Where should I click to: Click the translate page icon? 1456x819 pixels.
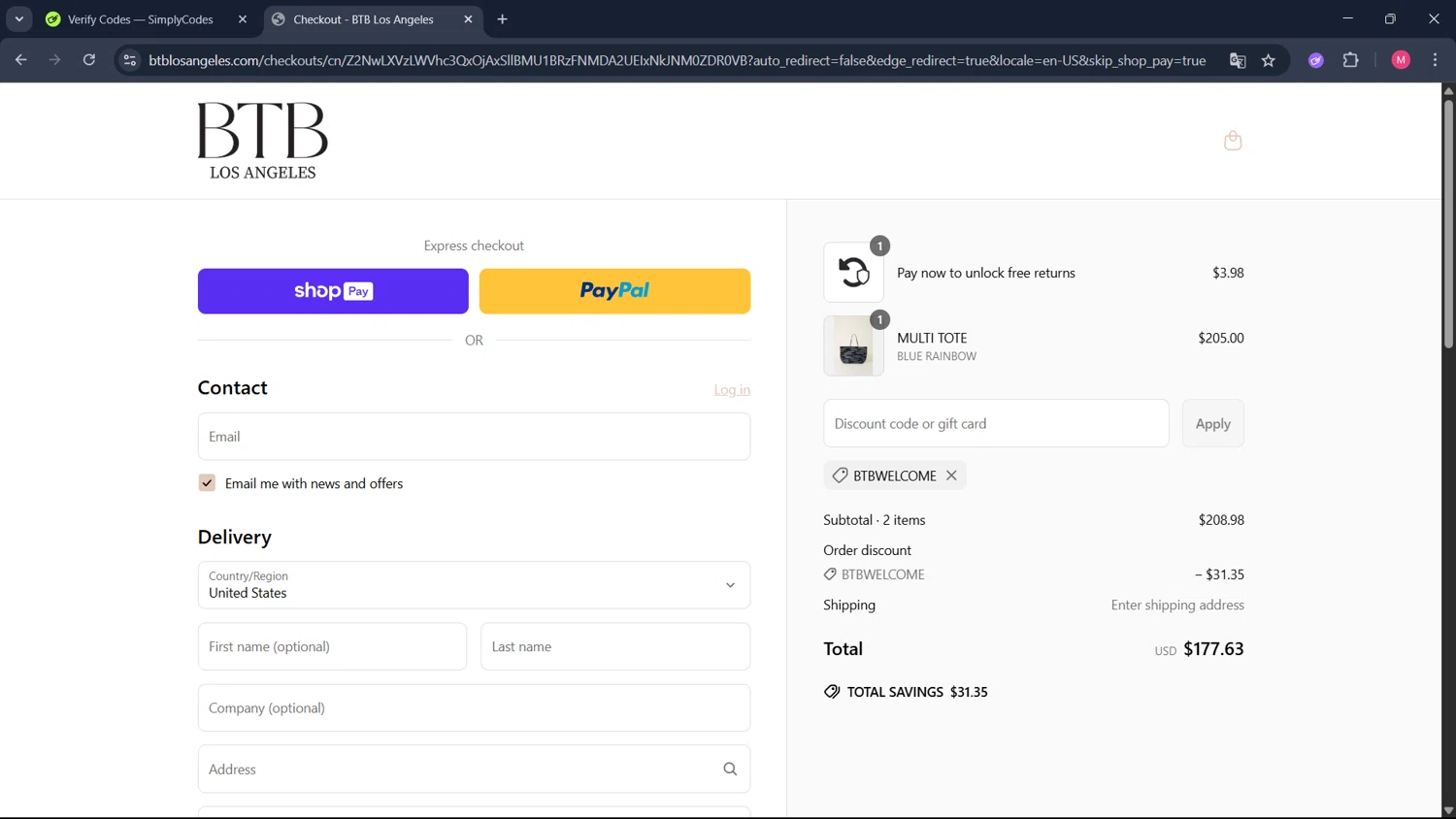coord(1238,60)
